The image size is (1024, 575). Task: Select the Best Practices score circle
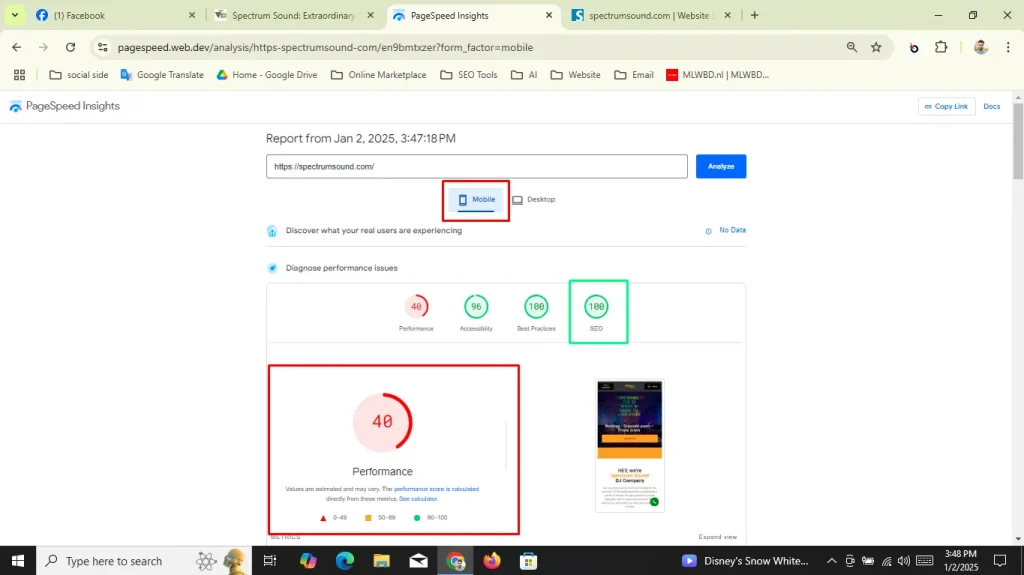tap(536, 307)
